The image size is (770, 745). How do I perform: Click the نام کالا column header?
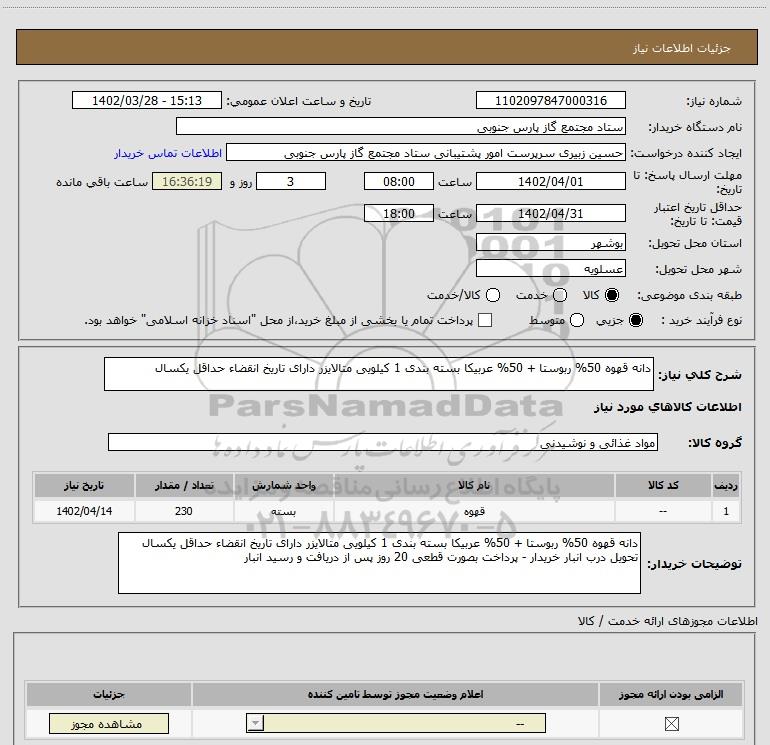[x=474, y=486]
